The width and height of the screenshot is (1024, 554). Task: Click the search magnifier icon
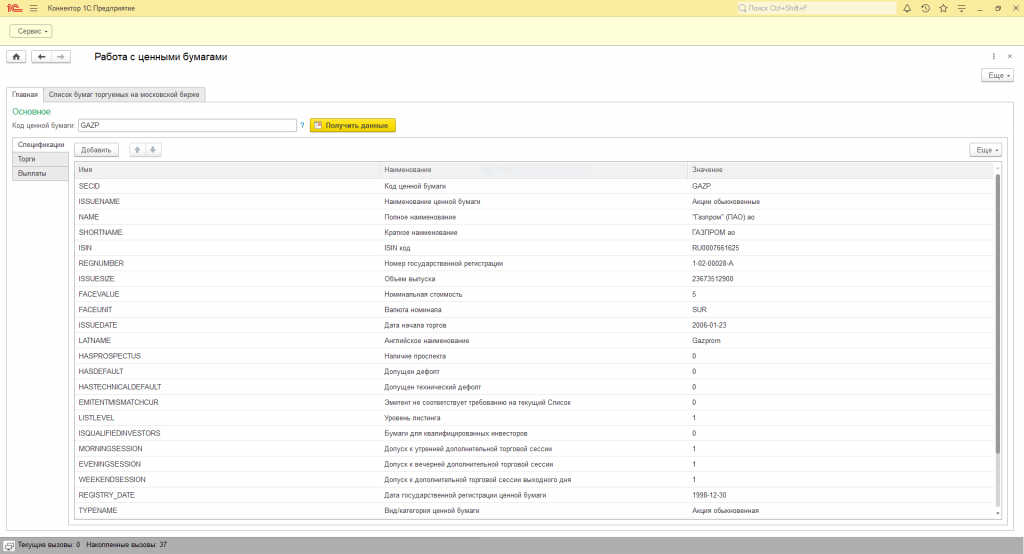coord(743,8)
